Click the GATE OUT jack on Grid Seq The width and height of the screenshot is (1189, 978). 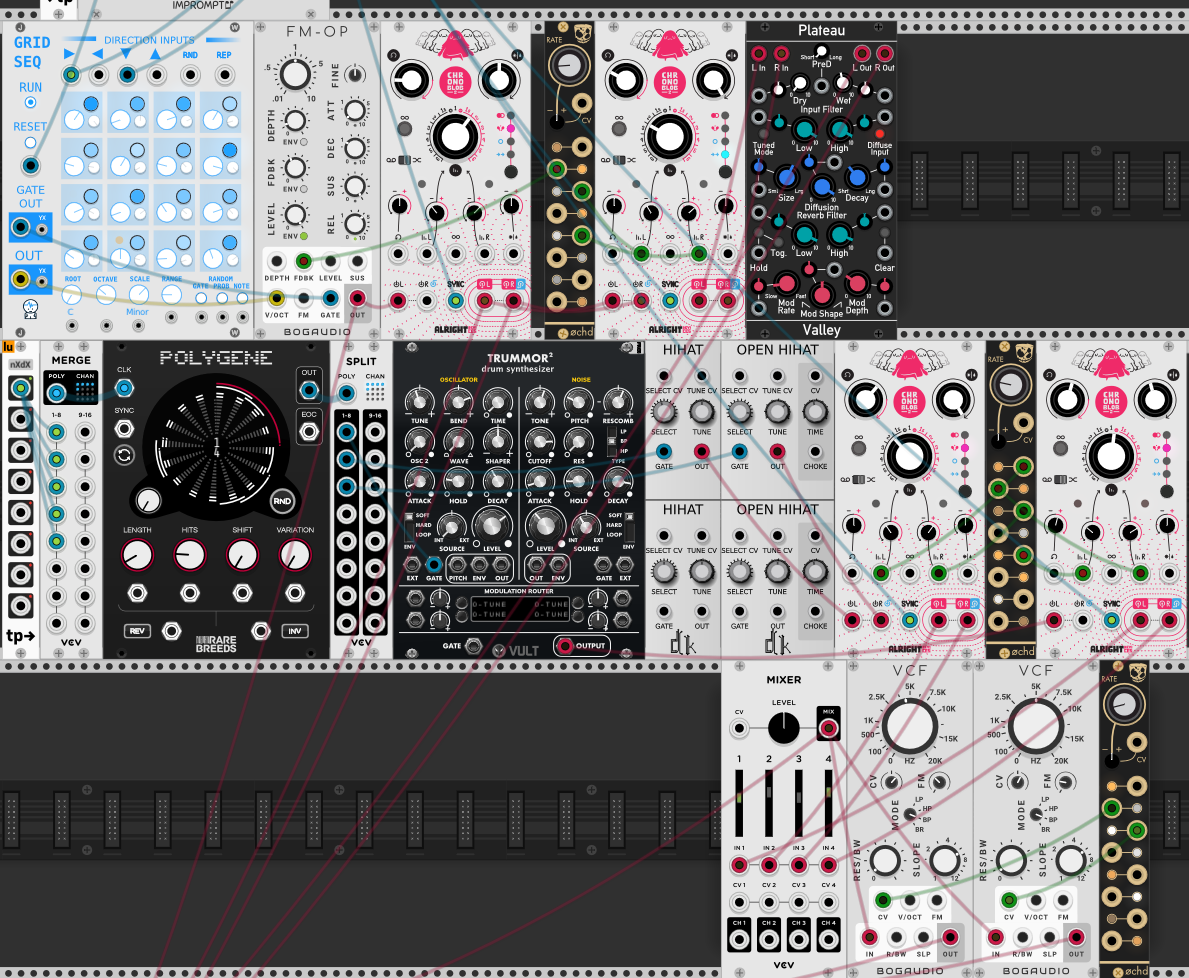click(21, 227)
